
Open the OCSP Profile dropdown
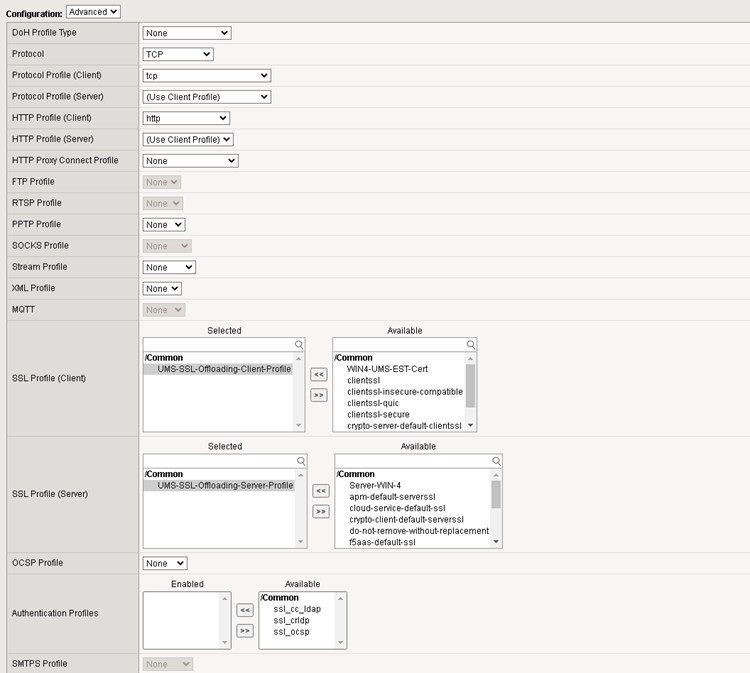163,563
